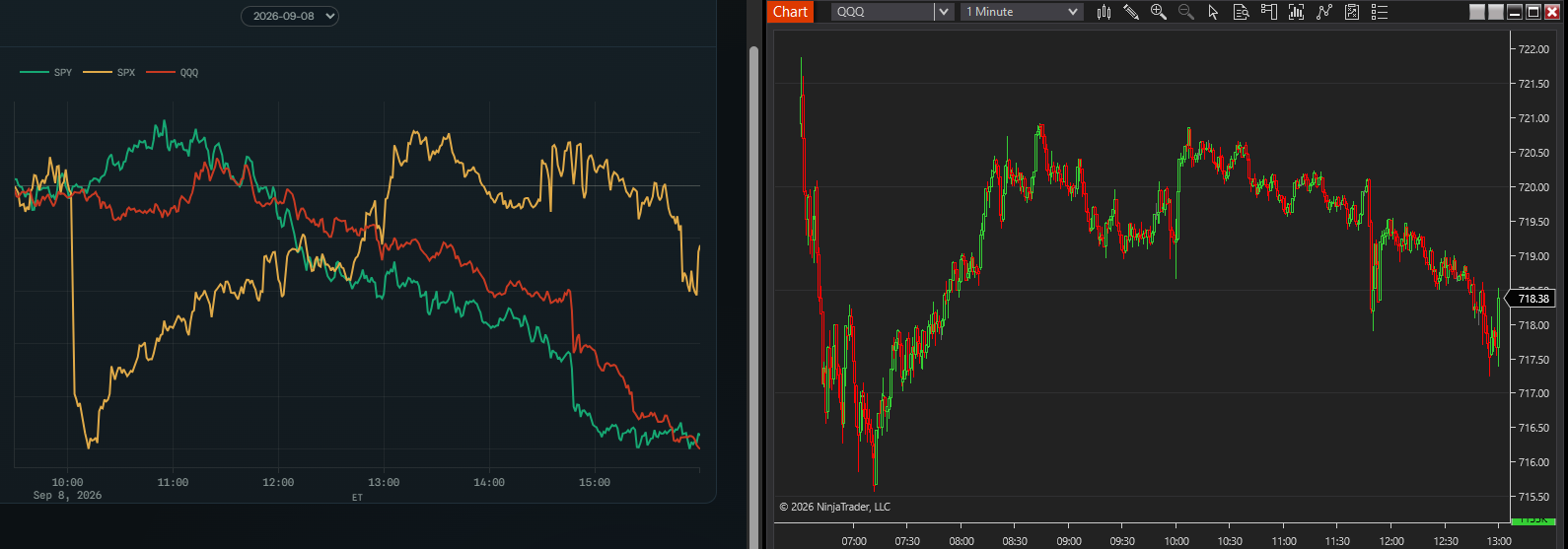Image resolution: width=1568 pixels, height=549 pixels.
Task: Select the cursor pointer tool
Action: pos(1214,12)
